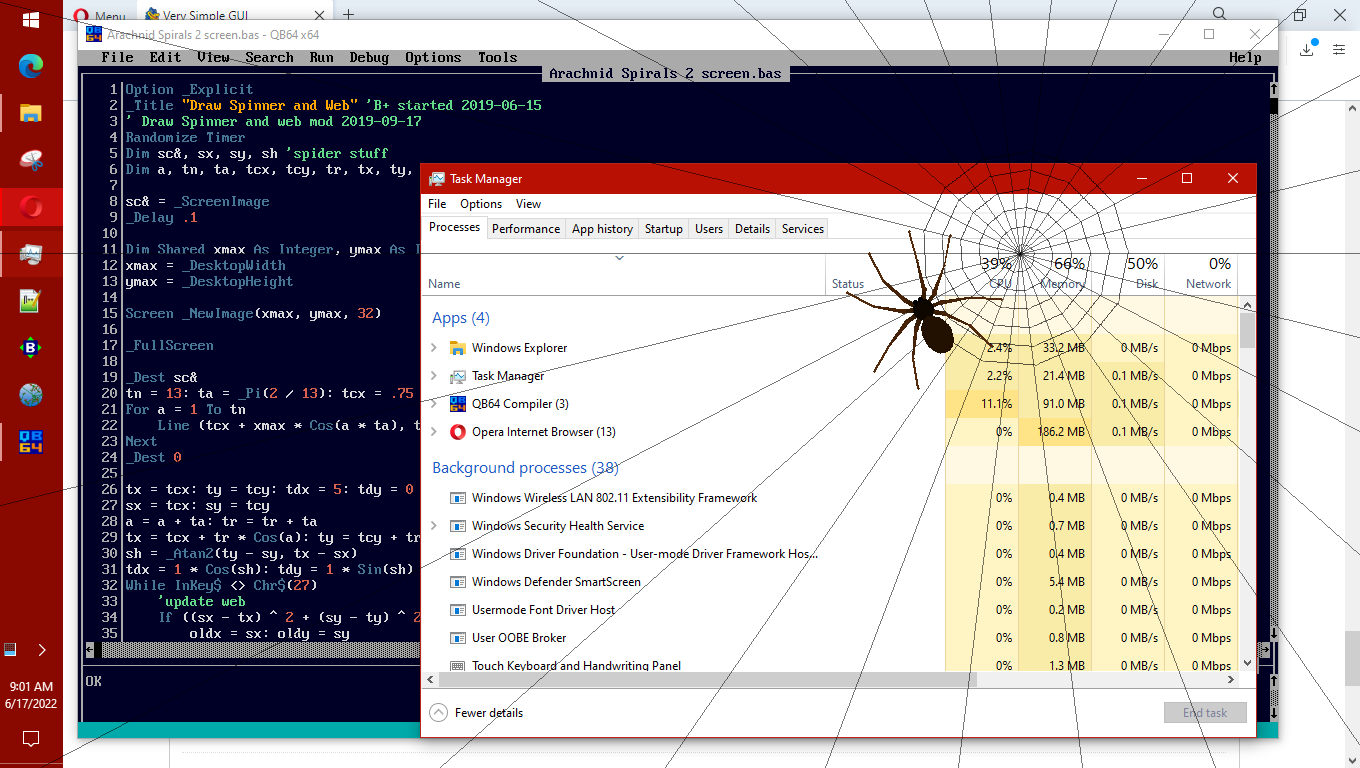Image resolution: width=1360 pixels, height=768 pixels.
Task: Open Task Manager's File menu
Action: coord(437,204)
